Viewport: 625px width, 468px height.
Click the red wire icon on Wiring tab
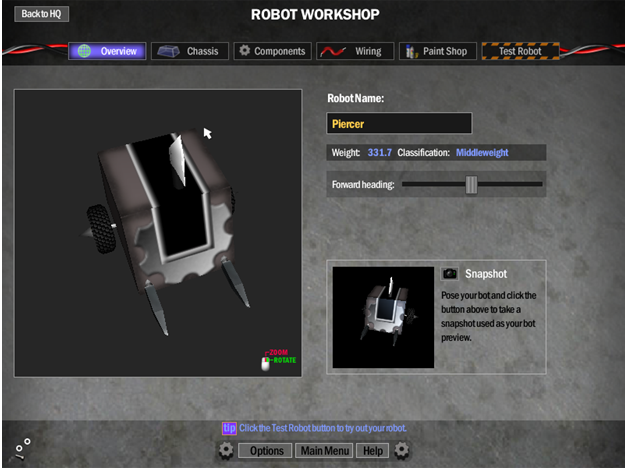[333, 51]
